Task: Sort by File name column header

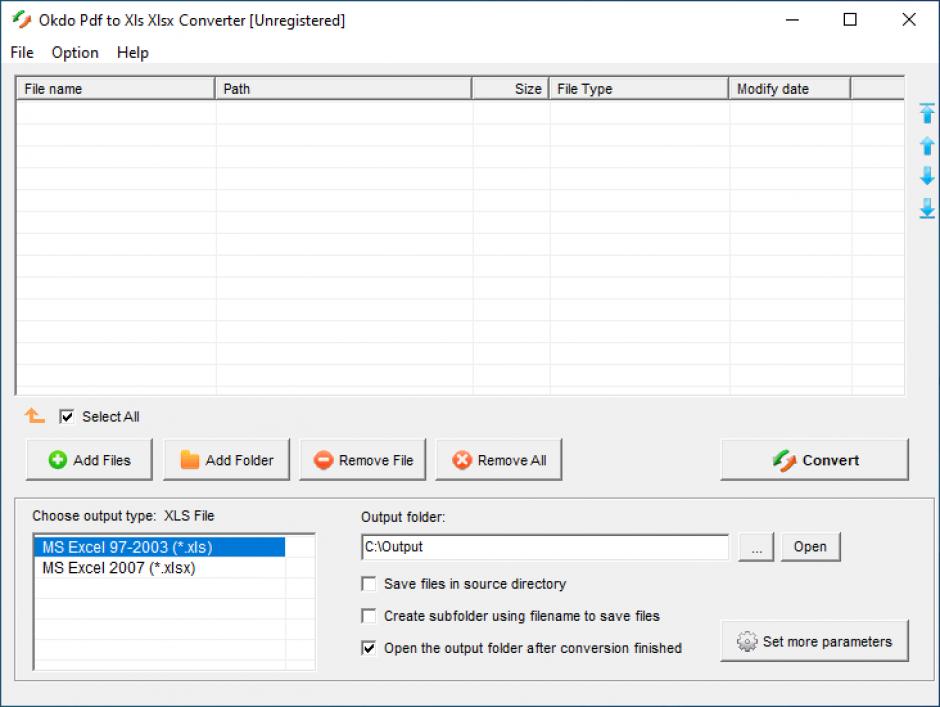Action: [x=115, y=89]
